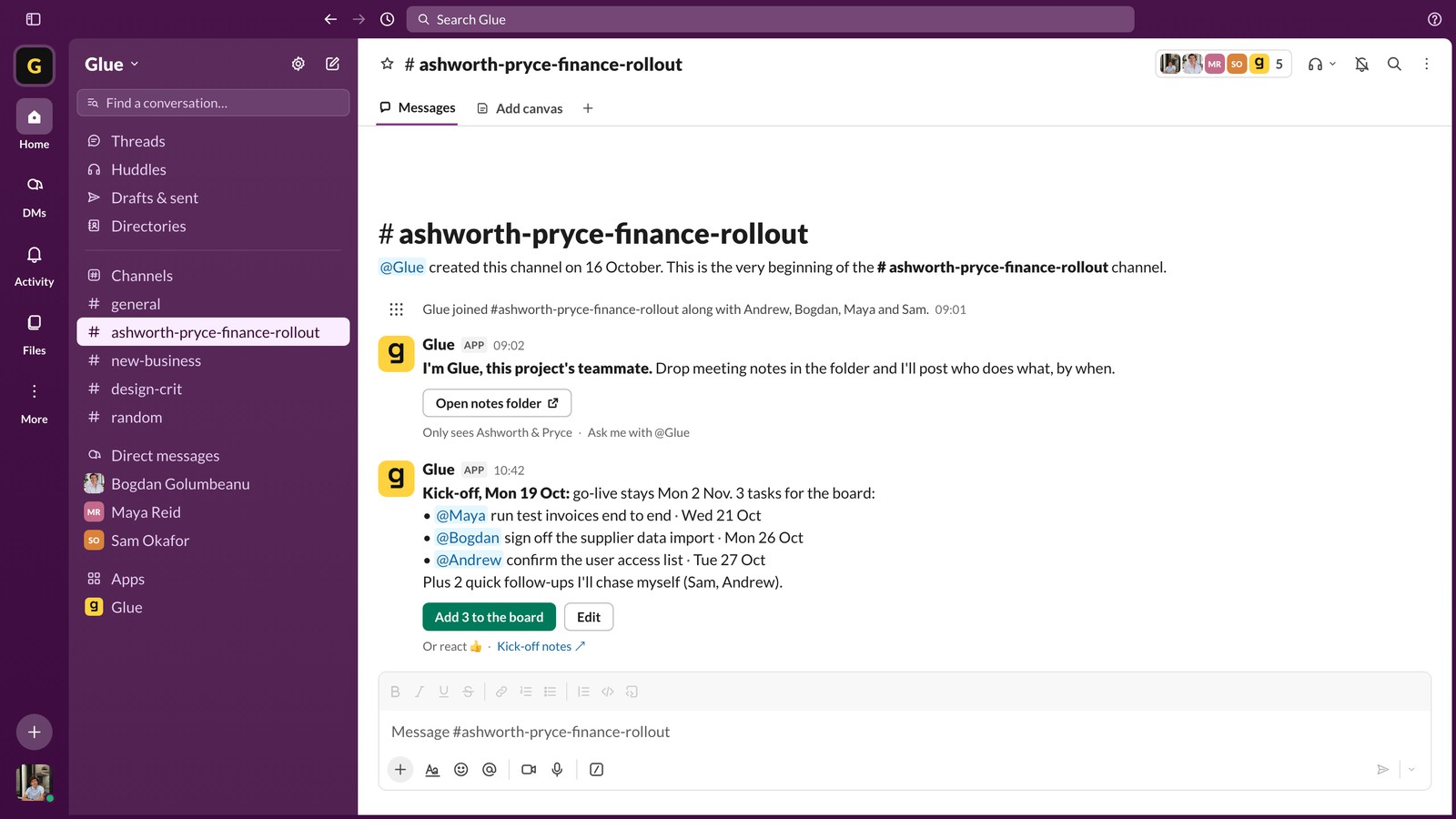
Task: Expand send options chevron
Action: pos(1411,770)
